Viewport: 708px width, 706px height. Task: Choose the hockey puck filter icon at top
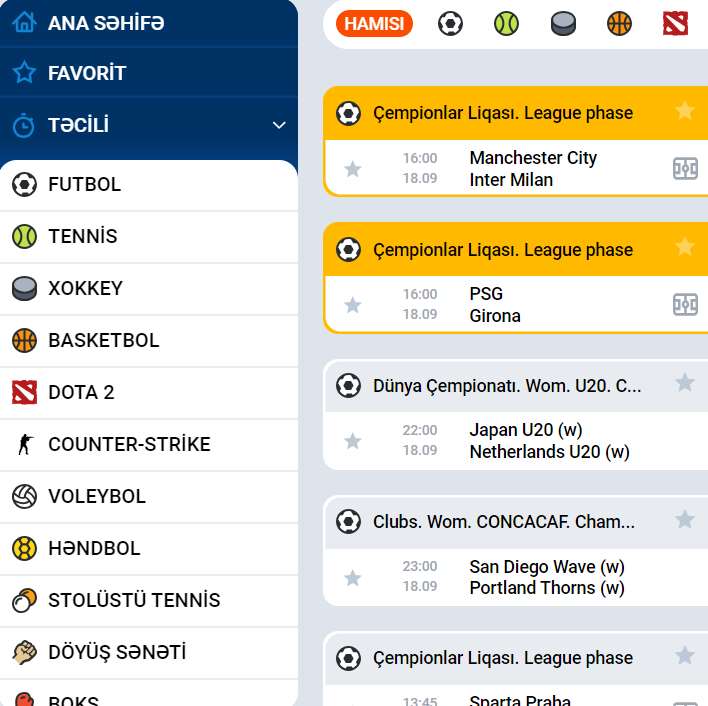click(563, 23)
